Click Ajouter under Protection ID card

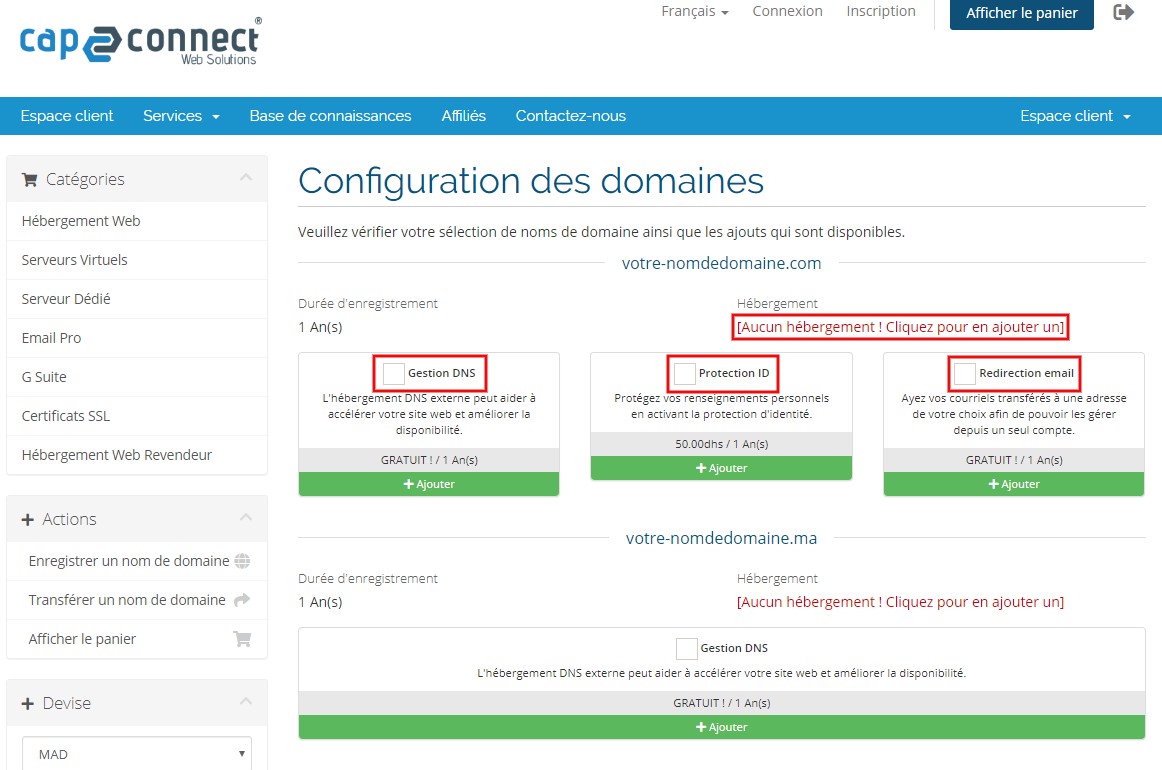point(721,468)
